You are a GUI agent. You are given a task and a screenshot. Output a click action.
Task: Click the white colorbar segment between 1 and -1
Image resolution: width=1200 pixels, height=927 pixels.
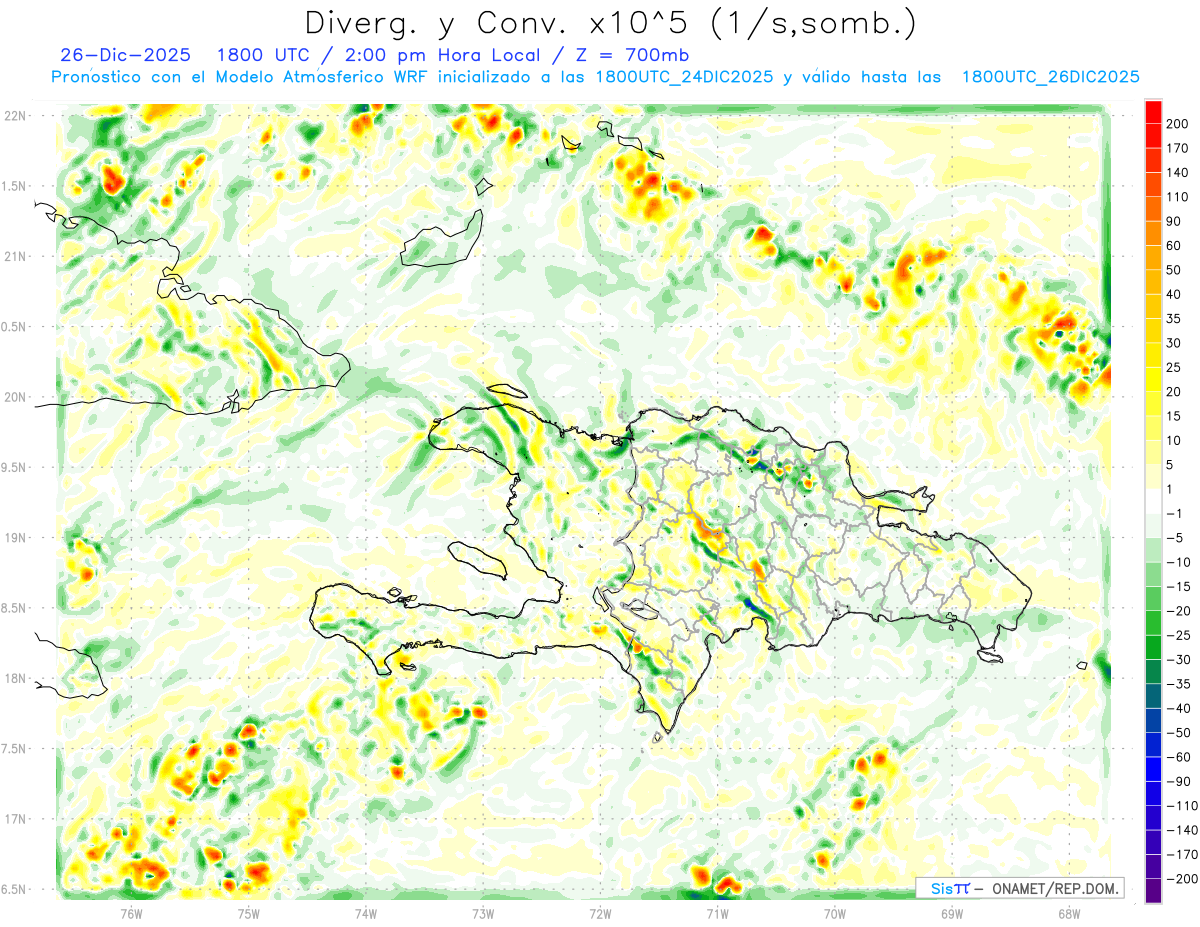1153,501
